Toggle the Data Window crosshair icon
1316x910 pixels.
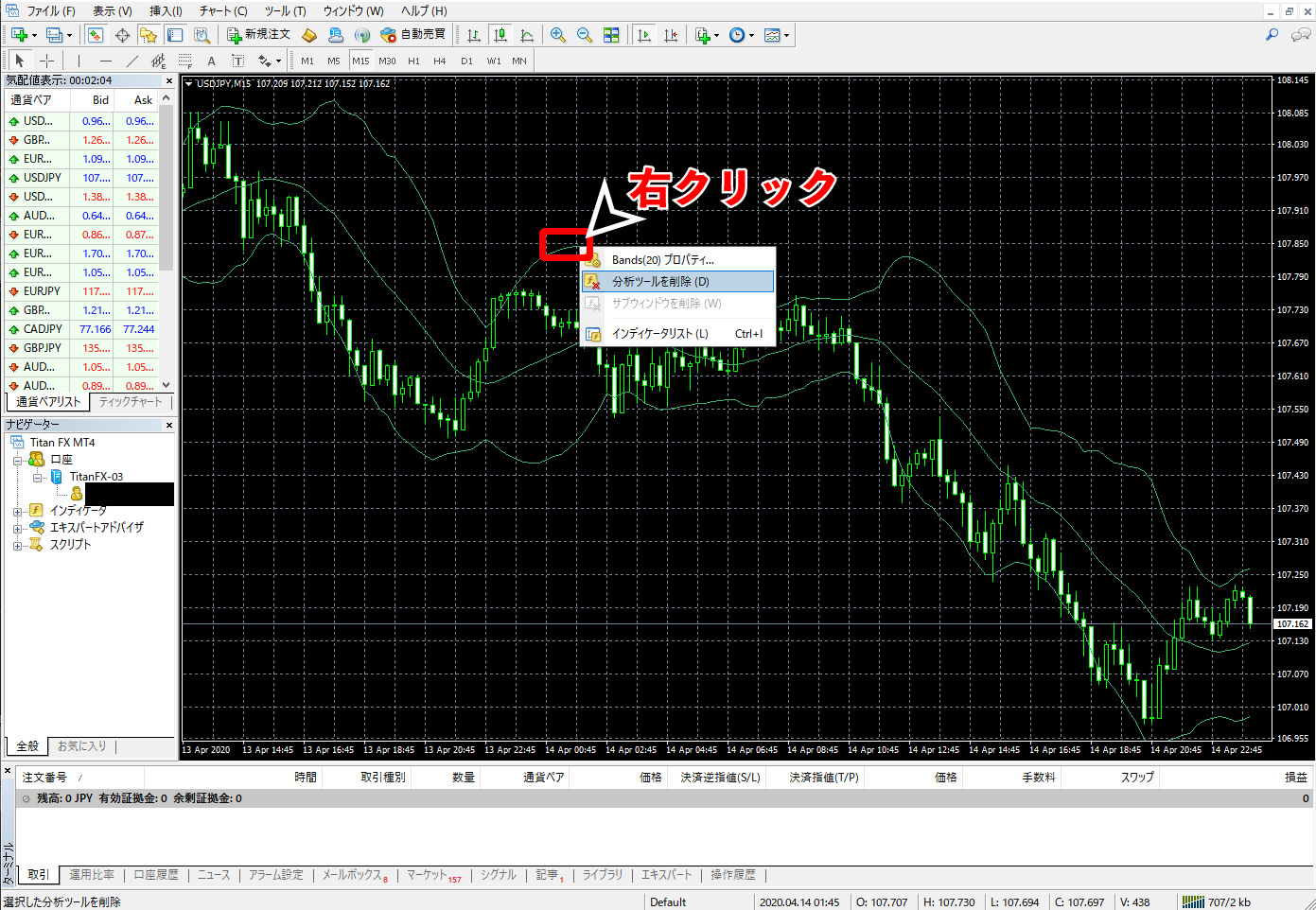pos(122,35)
